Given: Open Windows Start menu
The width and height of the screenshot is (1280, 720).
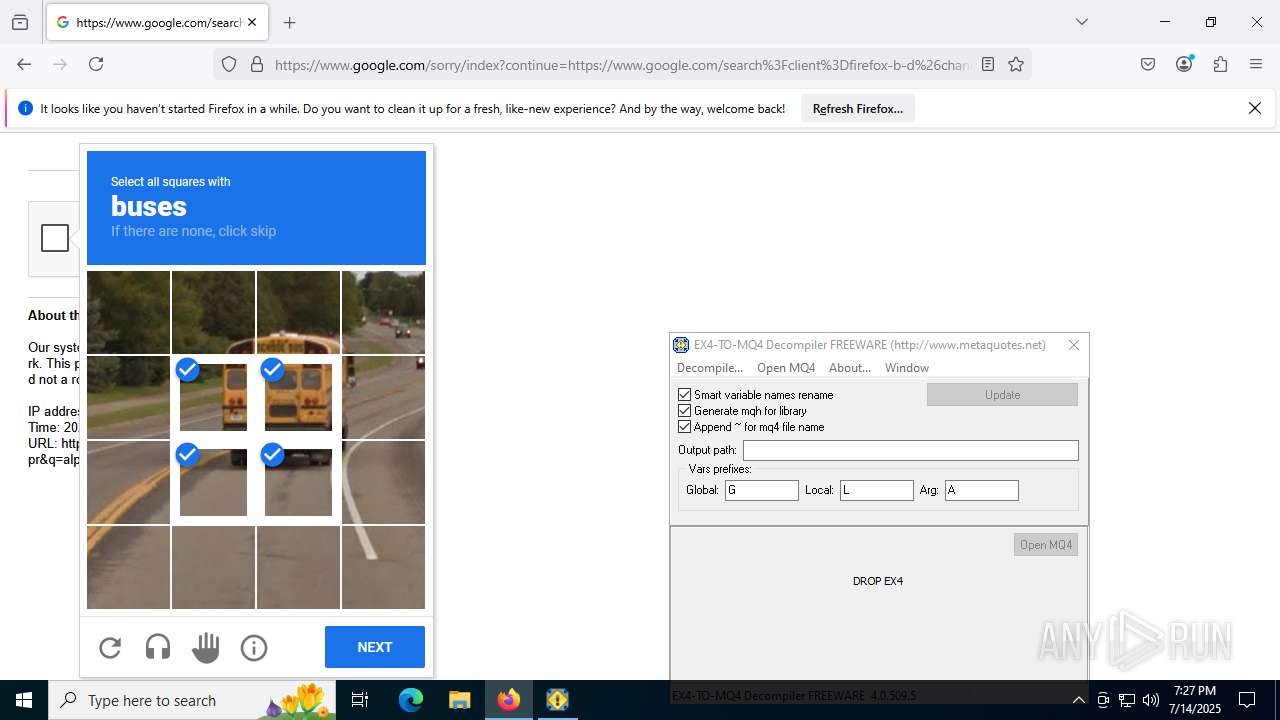Looking at the screenshot, I should 24,700.
